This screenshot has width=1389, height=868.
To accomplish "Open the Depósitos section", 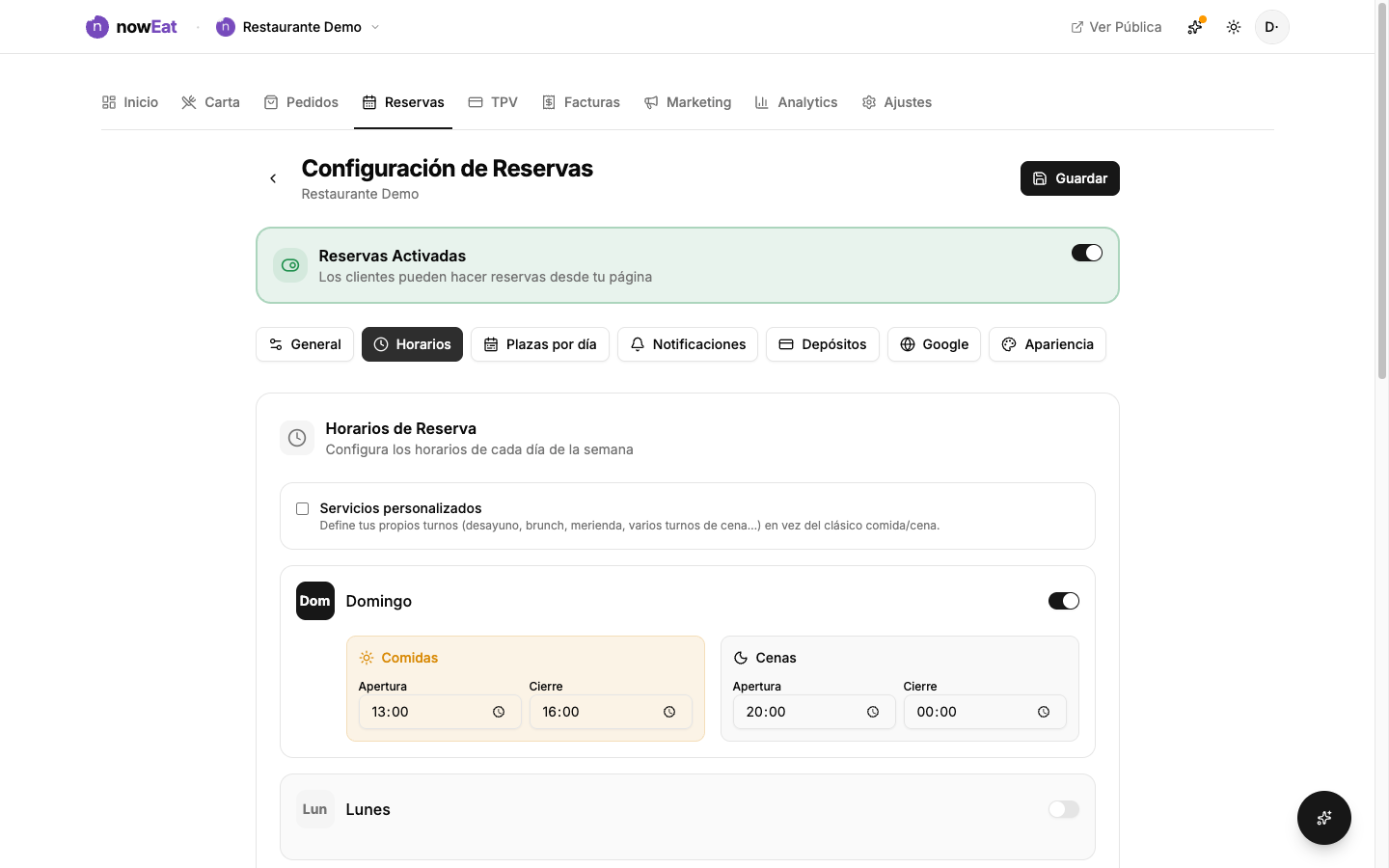I will [x=823, y=344].
